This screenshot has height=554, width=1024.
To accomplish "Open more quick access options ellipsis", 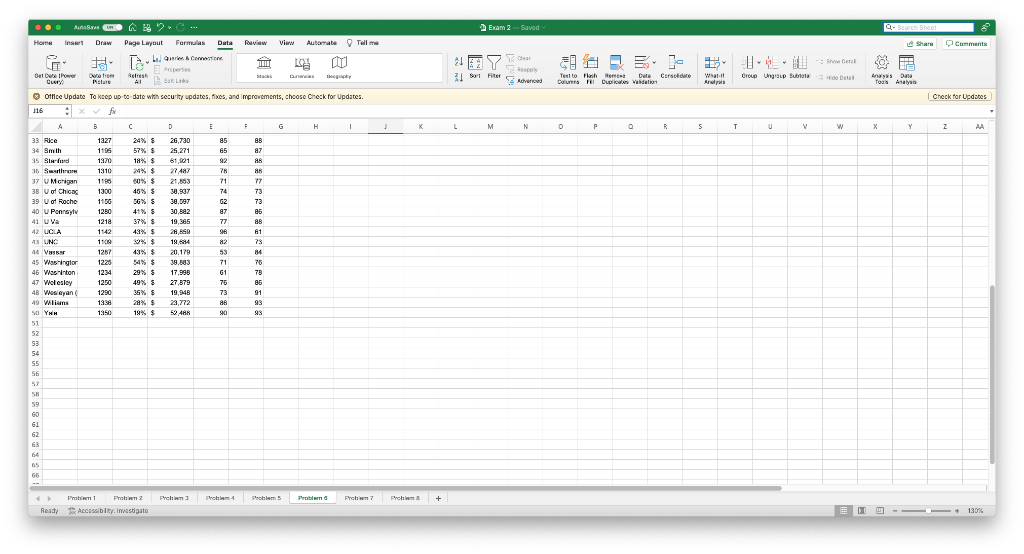I will coord(194,27).
